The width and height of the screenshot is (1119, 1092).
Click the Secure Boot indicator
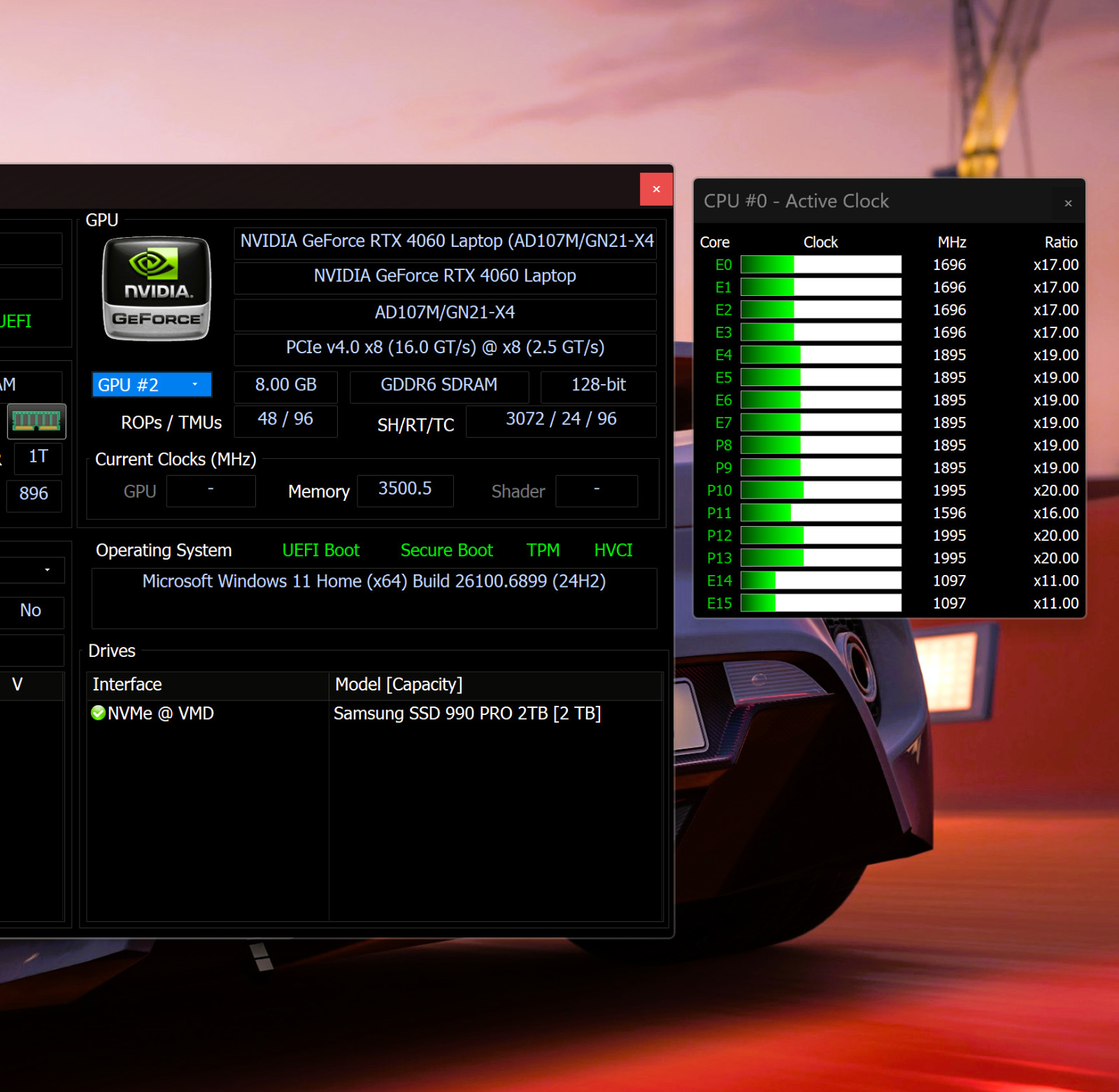446,551
